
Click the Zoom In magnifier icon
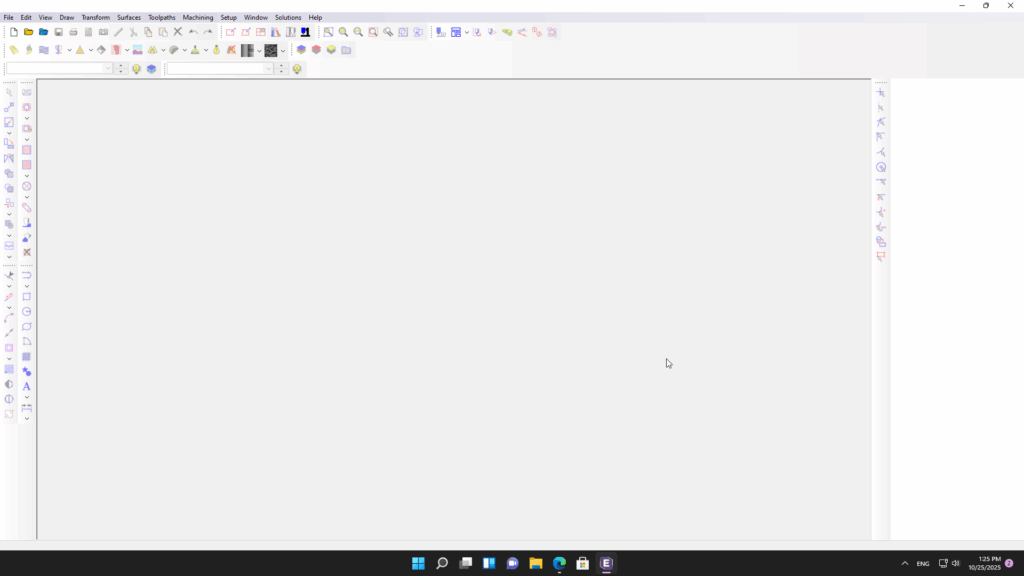(x=343, y=32)
